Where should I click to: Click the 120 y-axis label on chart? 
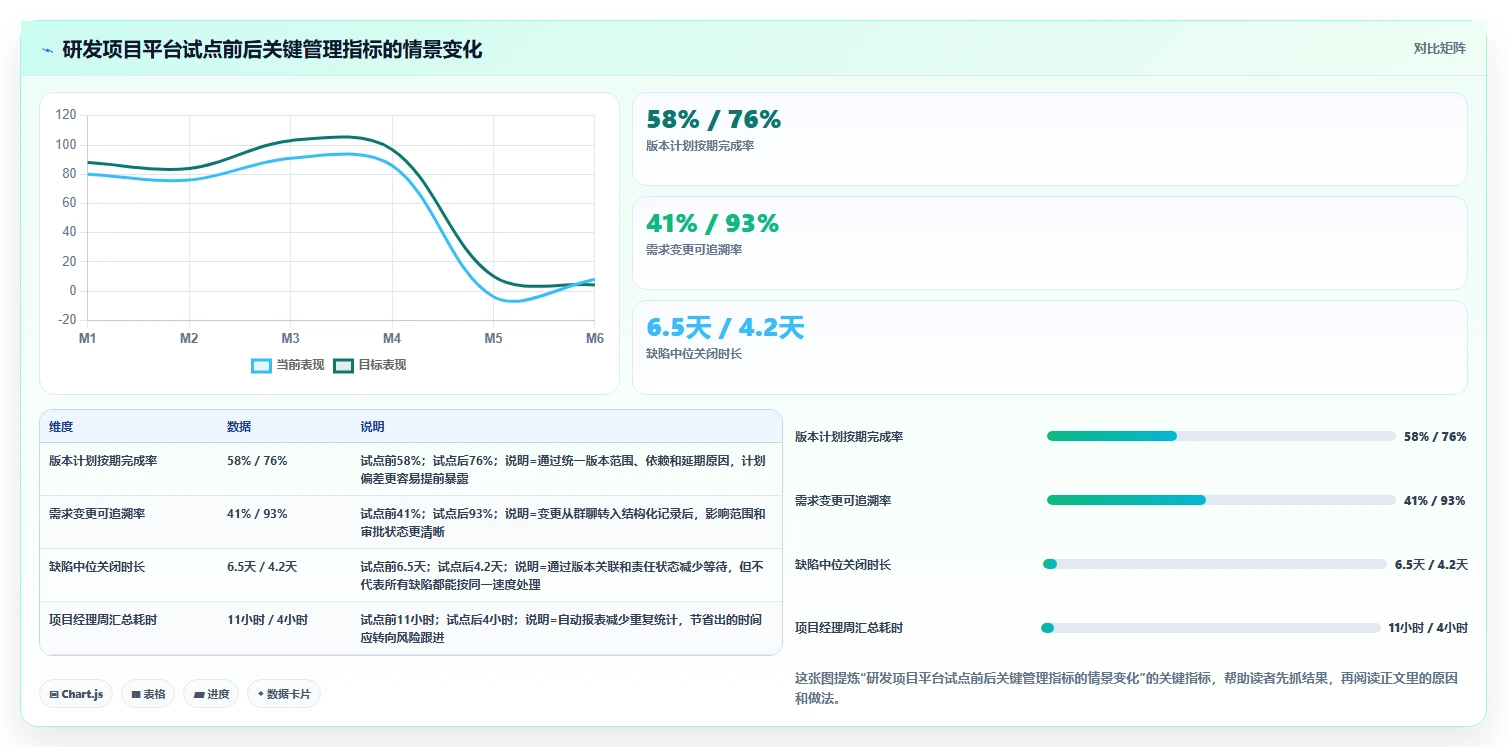point(66,115)
